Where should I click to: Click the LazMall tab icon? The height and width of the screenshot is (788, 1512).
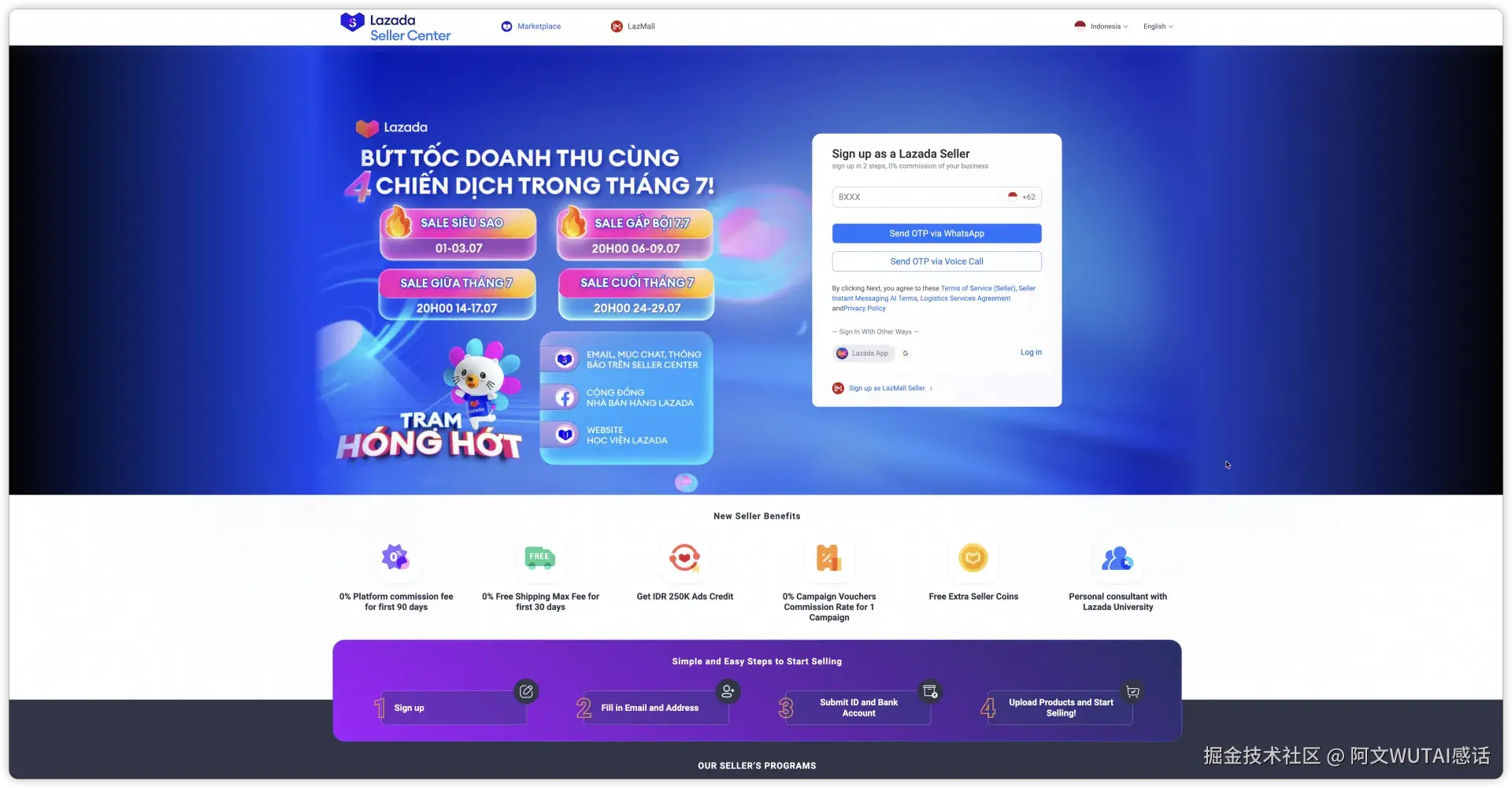pos(617,27)
